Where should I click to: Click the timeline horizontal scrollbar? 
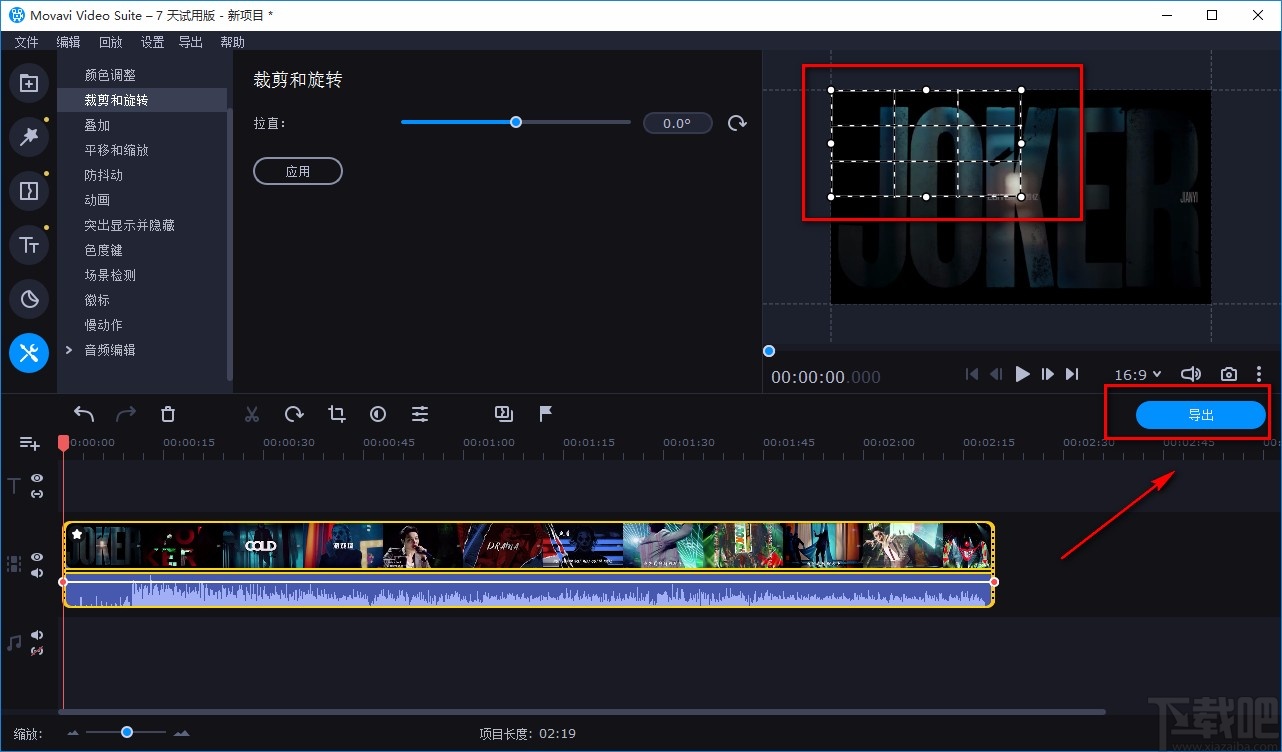[582, 712]
